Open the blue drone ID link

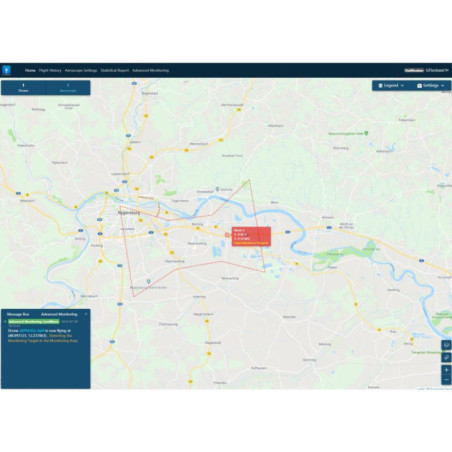click(x=32, y=331)
